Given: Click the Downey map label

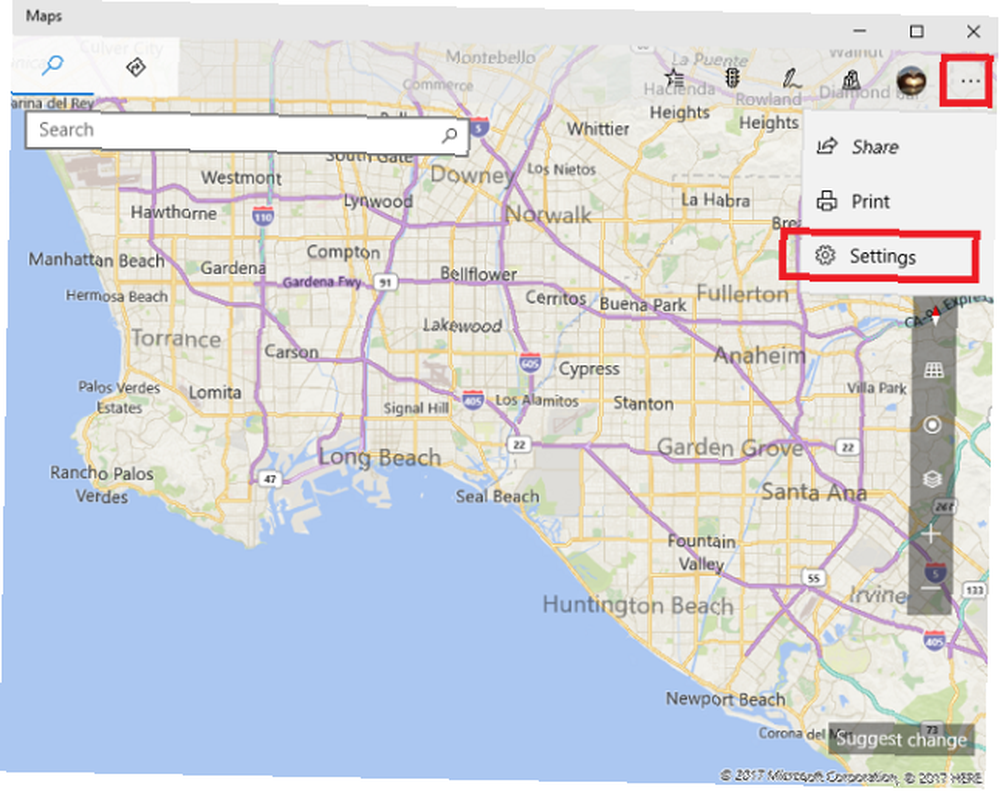Looking at the screenshot, I should 473,175.
